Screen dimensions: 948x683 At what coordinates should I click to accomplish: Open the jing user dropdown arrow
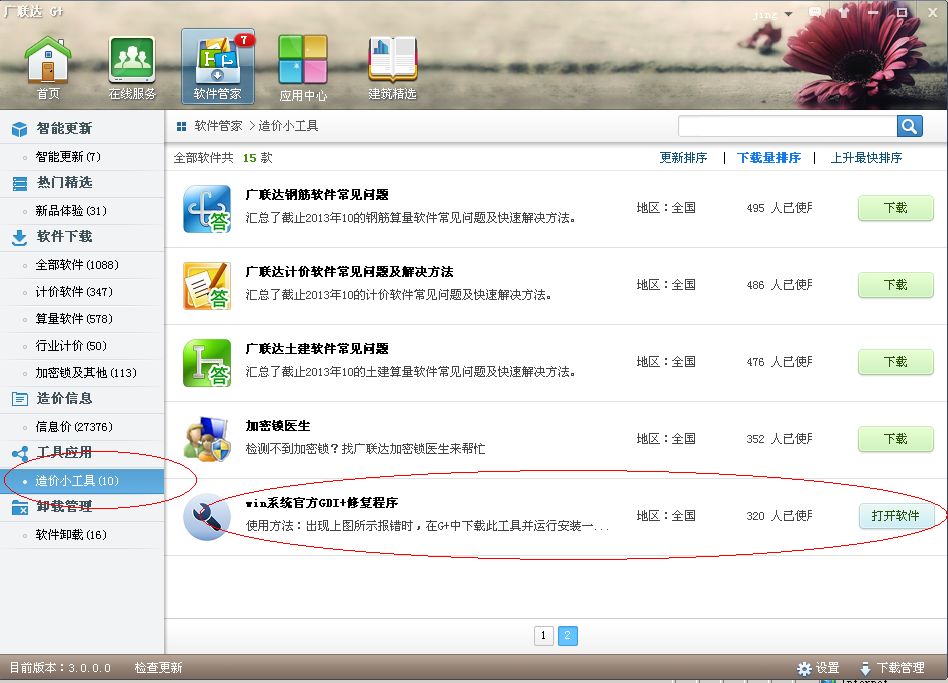(788, 14)
